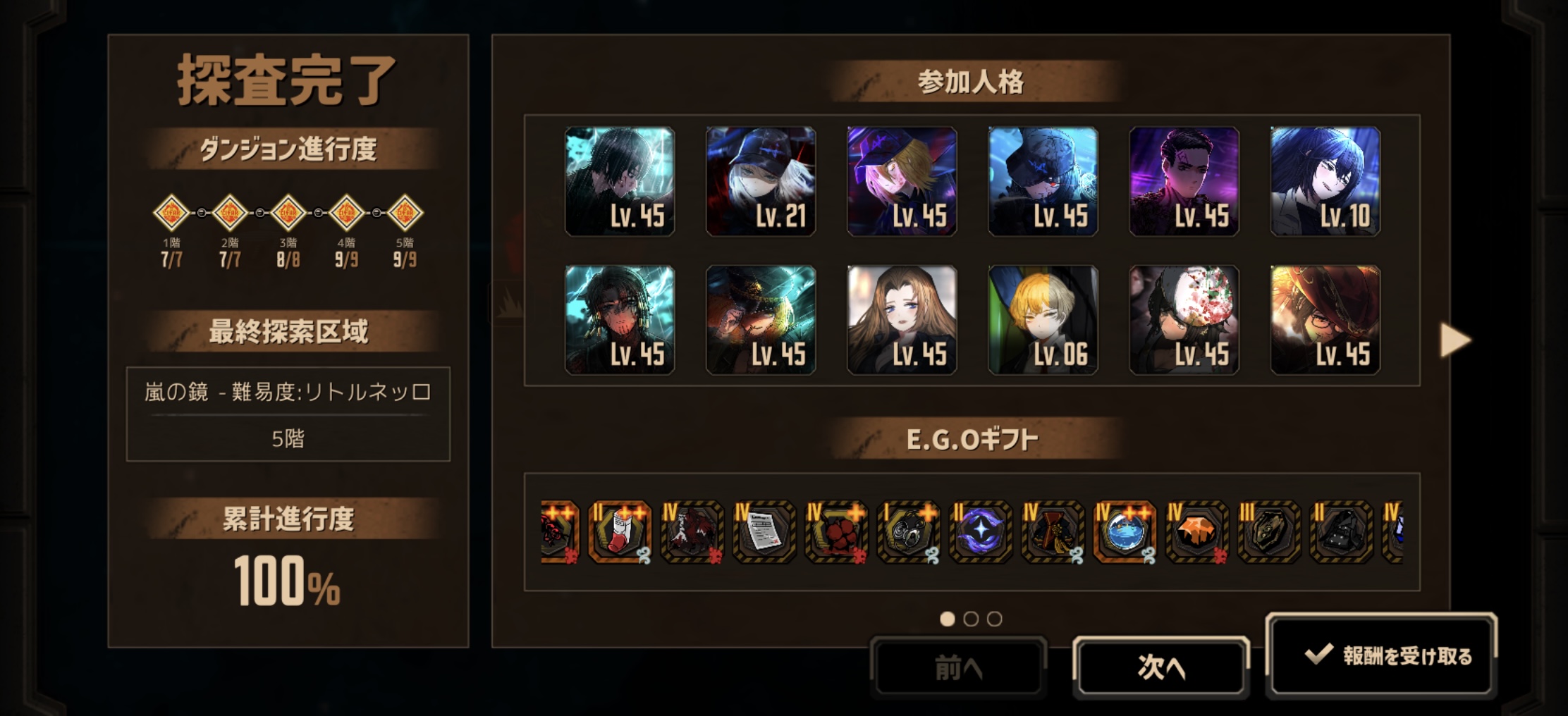Screen dimensions: 1568x716
Task: Click the 1階 floor progress diamond marker
Action: 171,212
